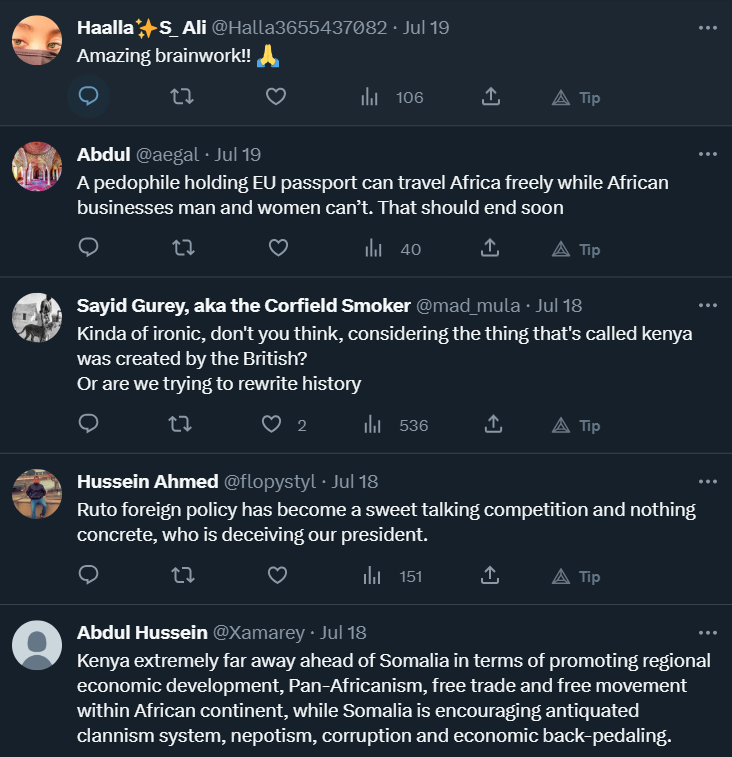Like Abdul's EU passport tweet

point(278,248)
